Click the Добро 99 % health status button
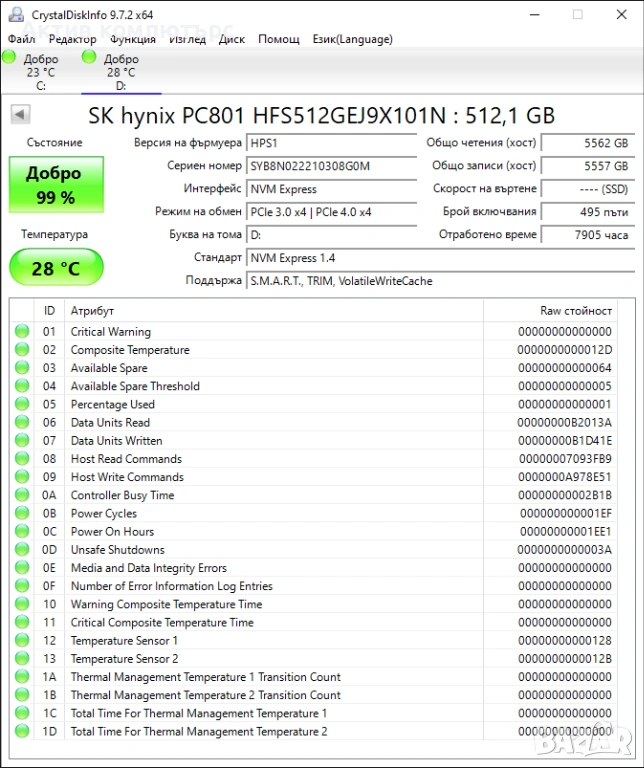This screenshot has width=644, height=768. click(56, 185)
